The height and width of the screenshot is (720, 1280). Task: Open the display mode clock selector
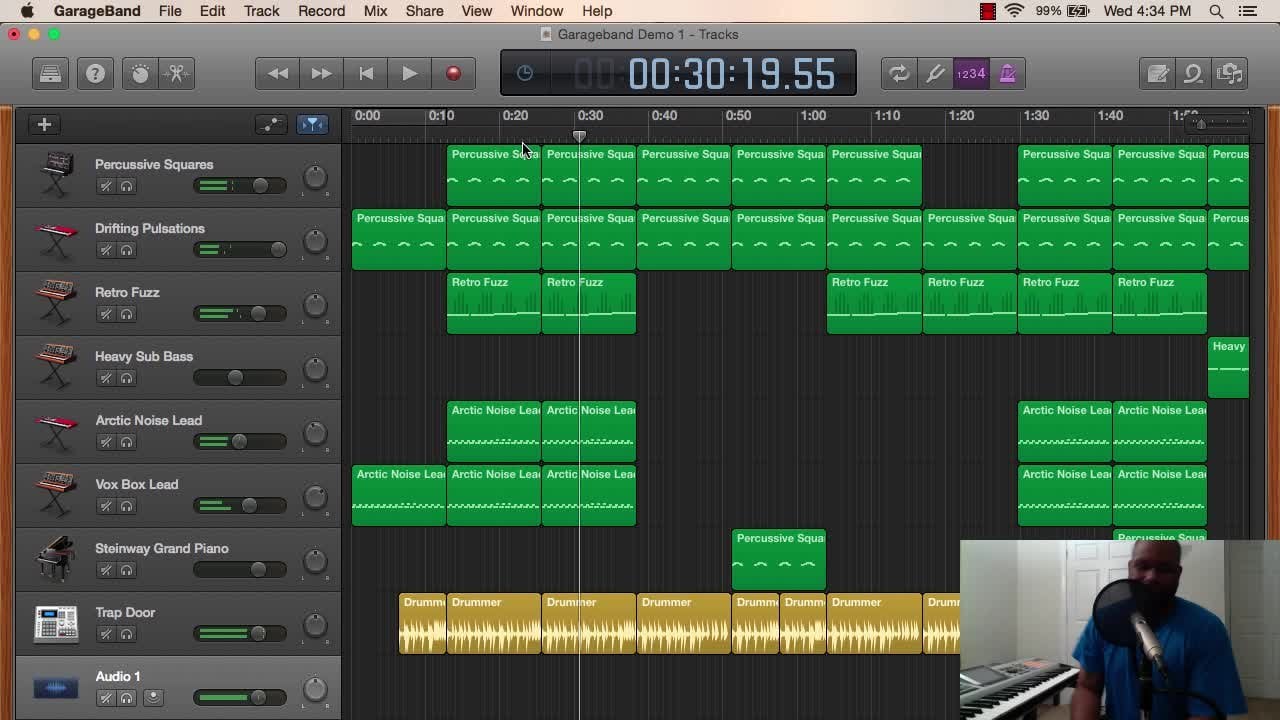(525, 74)
